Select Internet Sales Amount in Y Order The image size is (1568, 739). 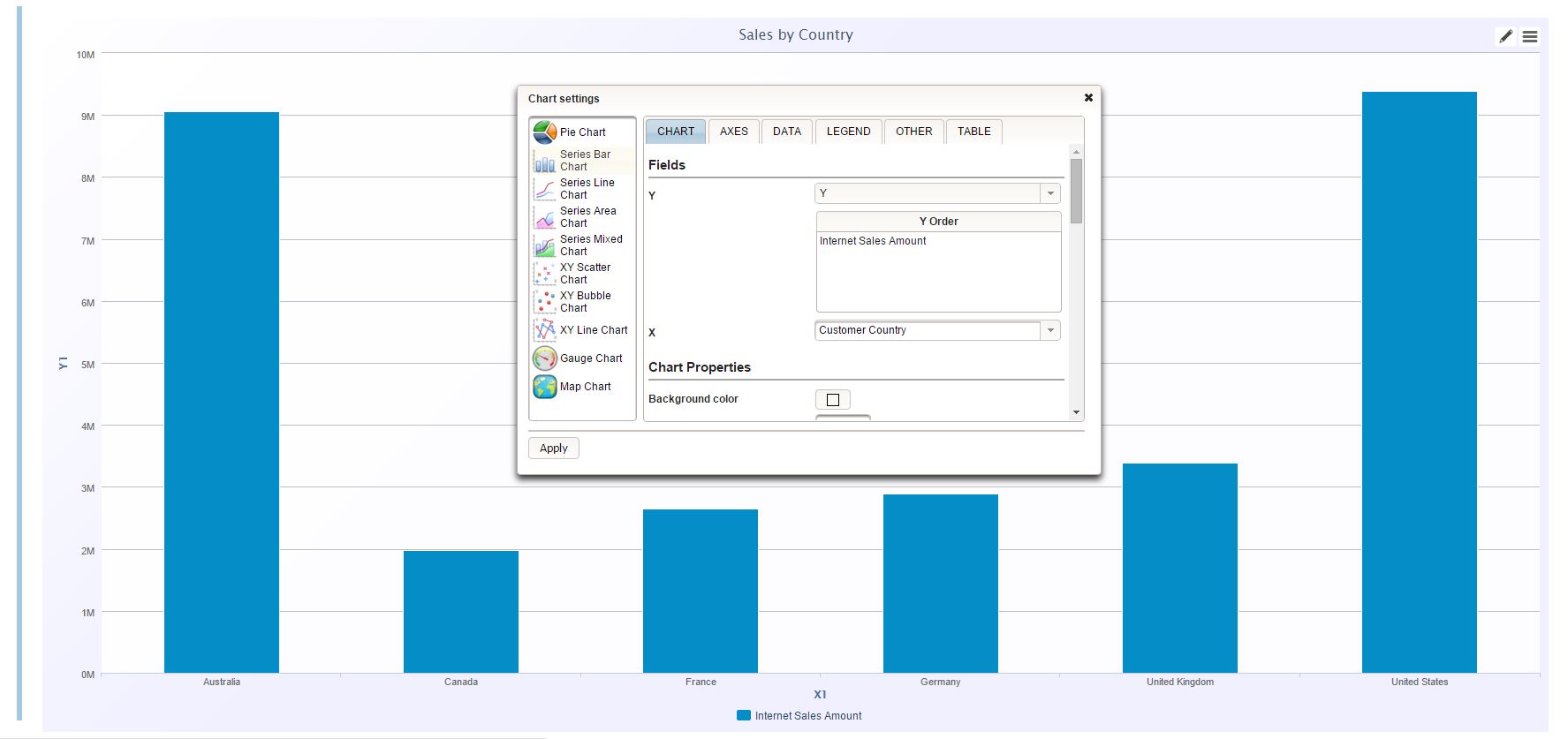[x=873, y=241]
